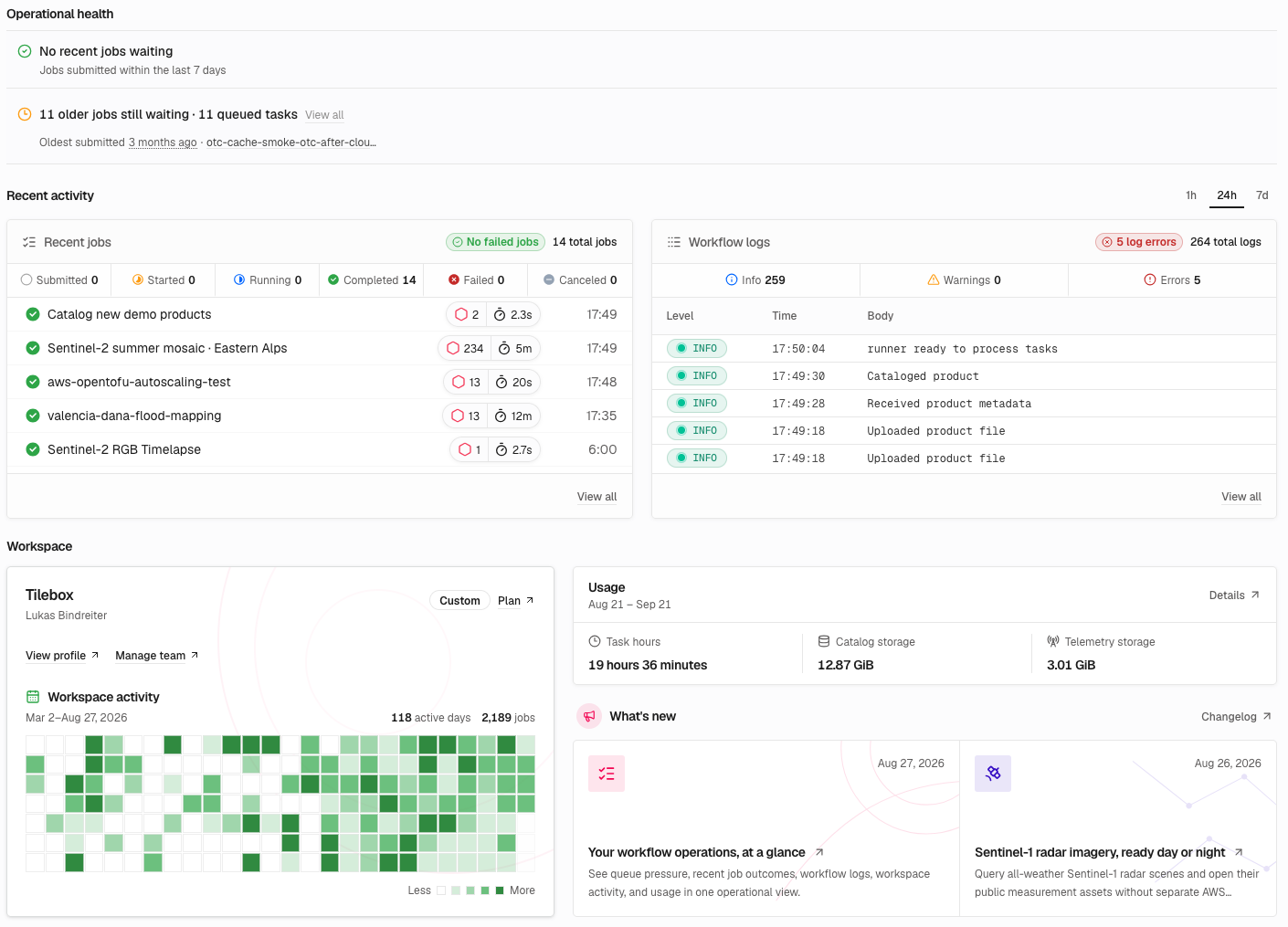Open View all in Recent jobs panel

596,497
